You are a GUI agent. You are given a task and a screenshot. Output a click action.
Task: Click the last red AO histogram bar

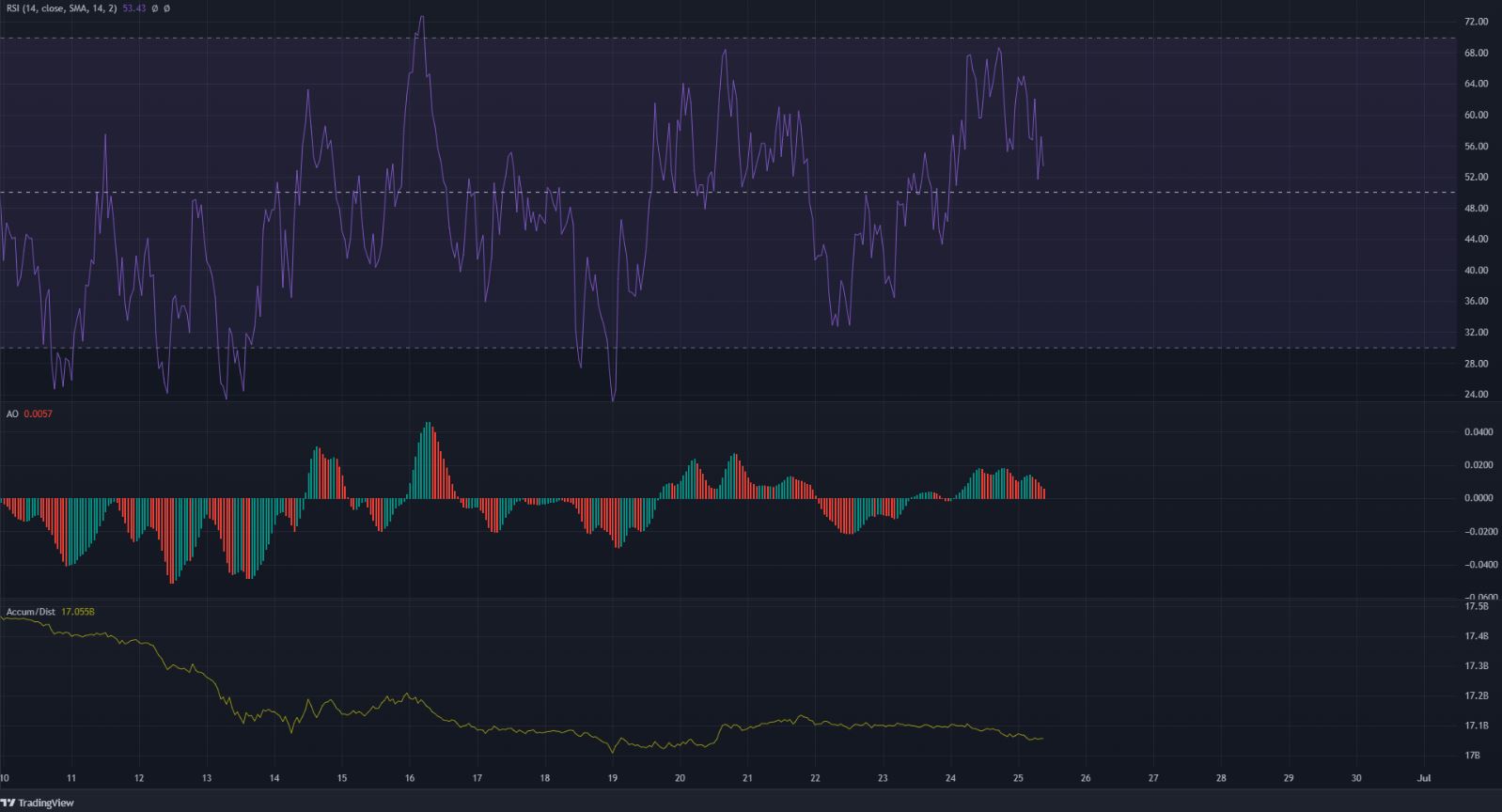click(1044, 492)
